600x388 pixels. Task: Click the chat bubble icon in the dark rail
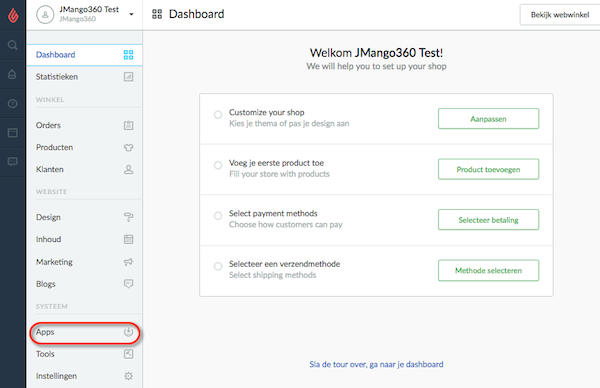(13, 162)
